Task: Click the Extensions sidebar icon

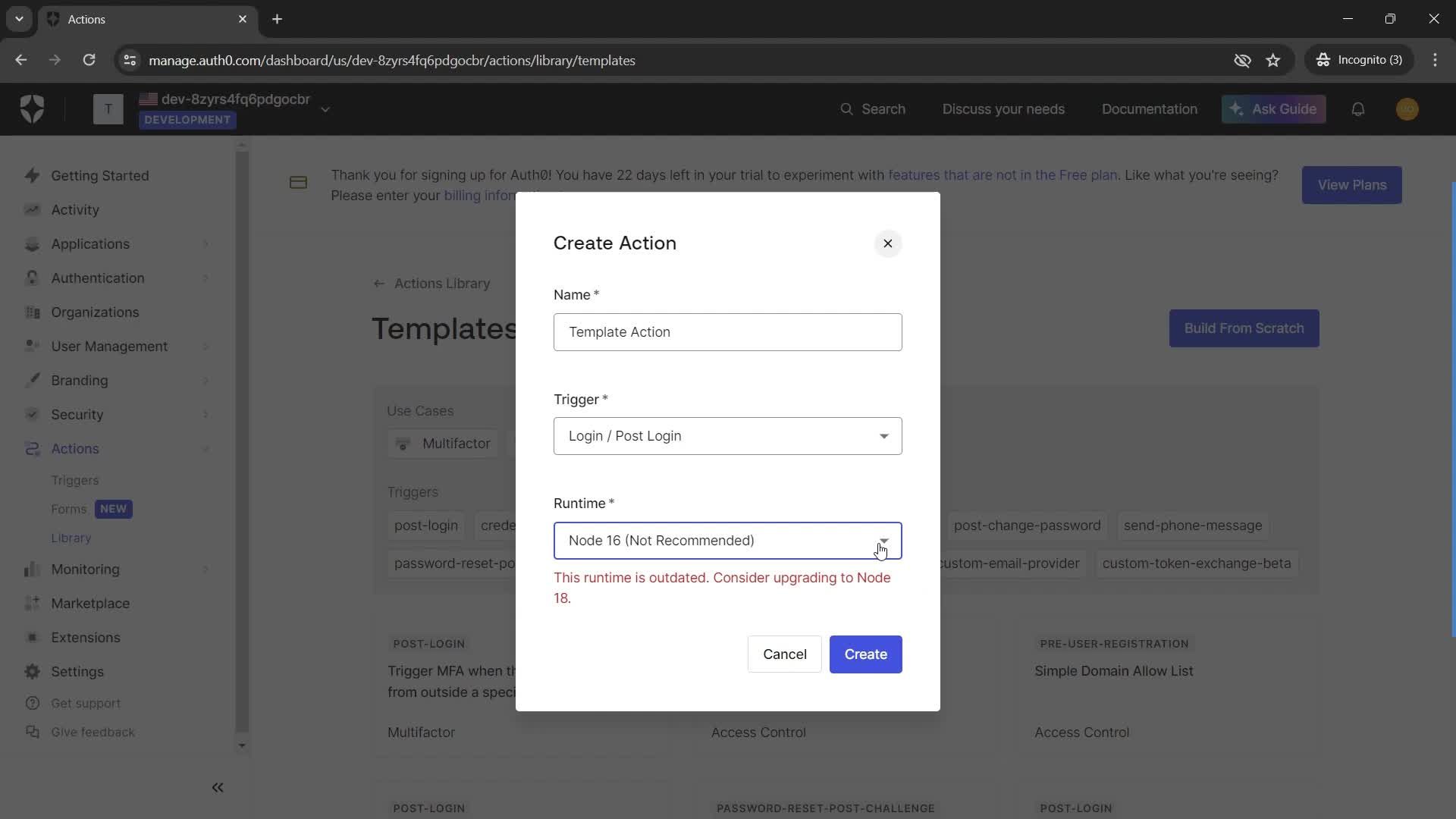Action: [x=32, y=638]
